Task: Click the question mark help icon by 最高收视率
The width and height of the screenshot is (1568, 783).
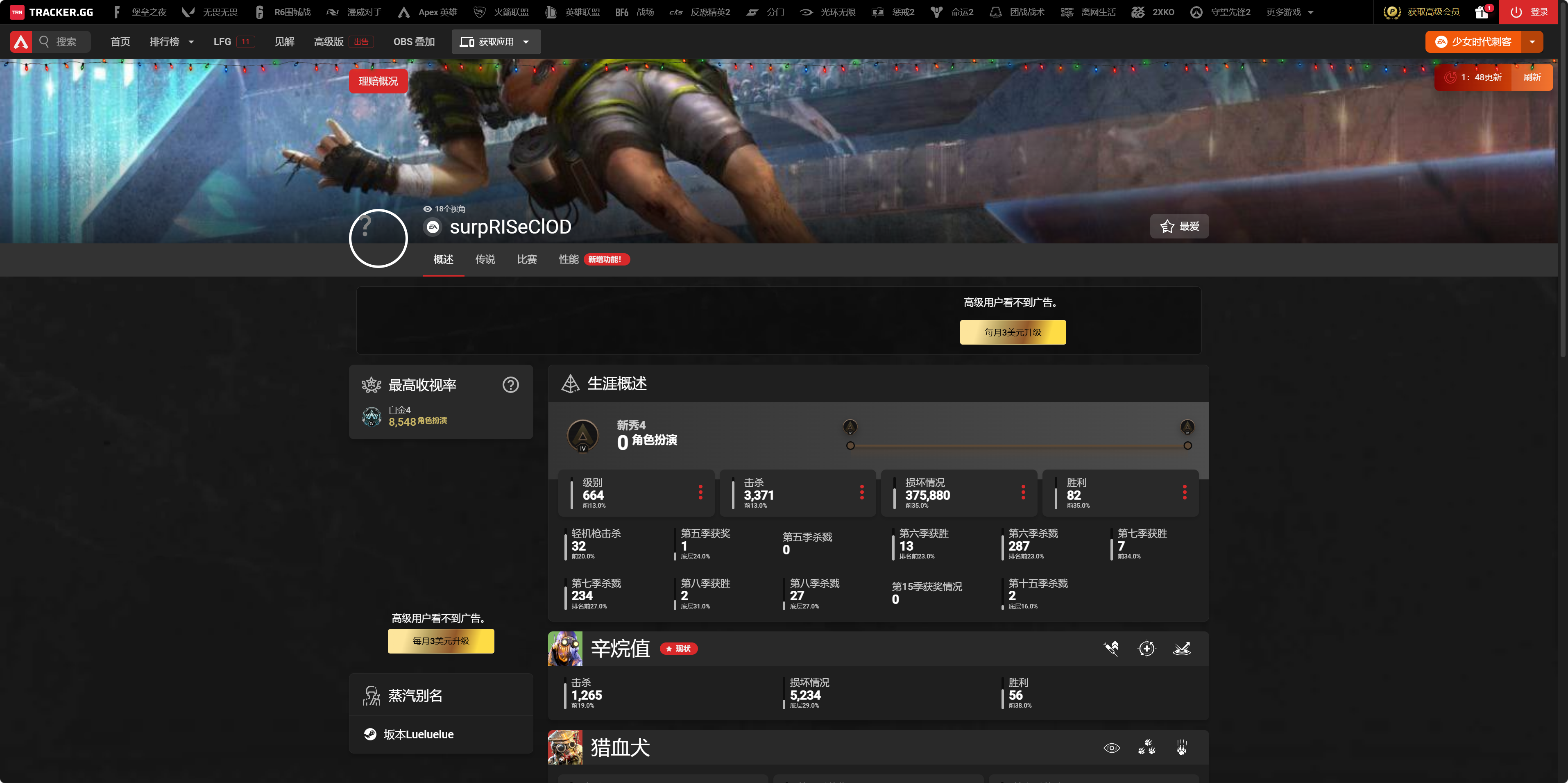Action: coord(510,385)
